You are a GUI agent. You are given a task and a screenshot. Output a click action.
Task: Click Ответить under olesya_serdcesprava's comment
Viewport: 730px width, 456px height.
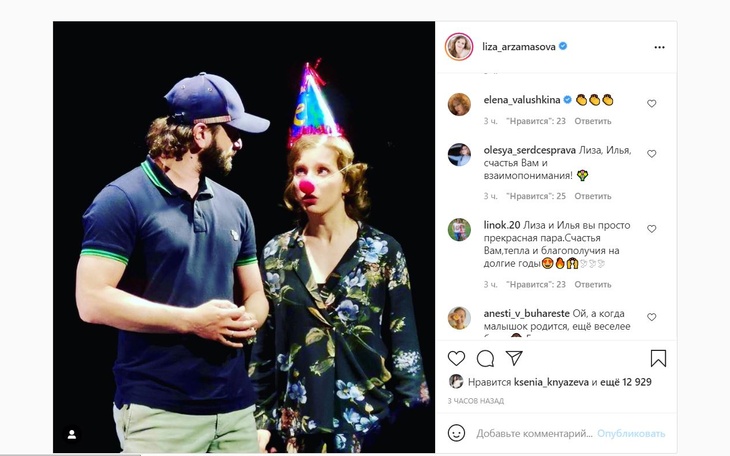pyautogui.click(x=593, y=196)
